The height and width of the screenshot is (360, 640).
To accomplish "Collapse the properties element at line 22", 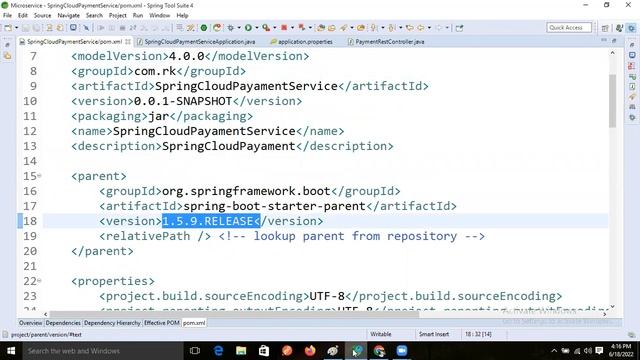I will (x=39, y=281).
